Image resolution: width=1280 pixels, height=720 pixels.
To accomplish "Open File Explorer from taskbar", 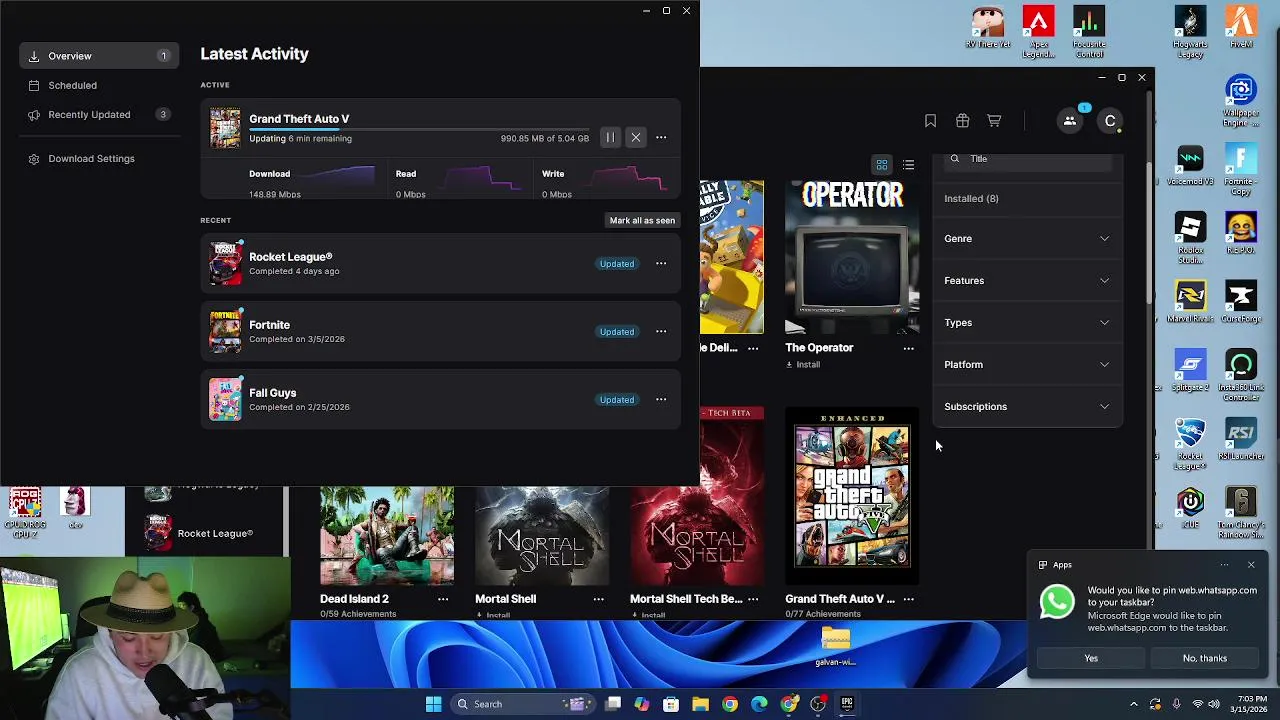I will (x=700, y=704).
